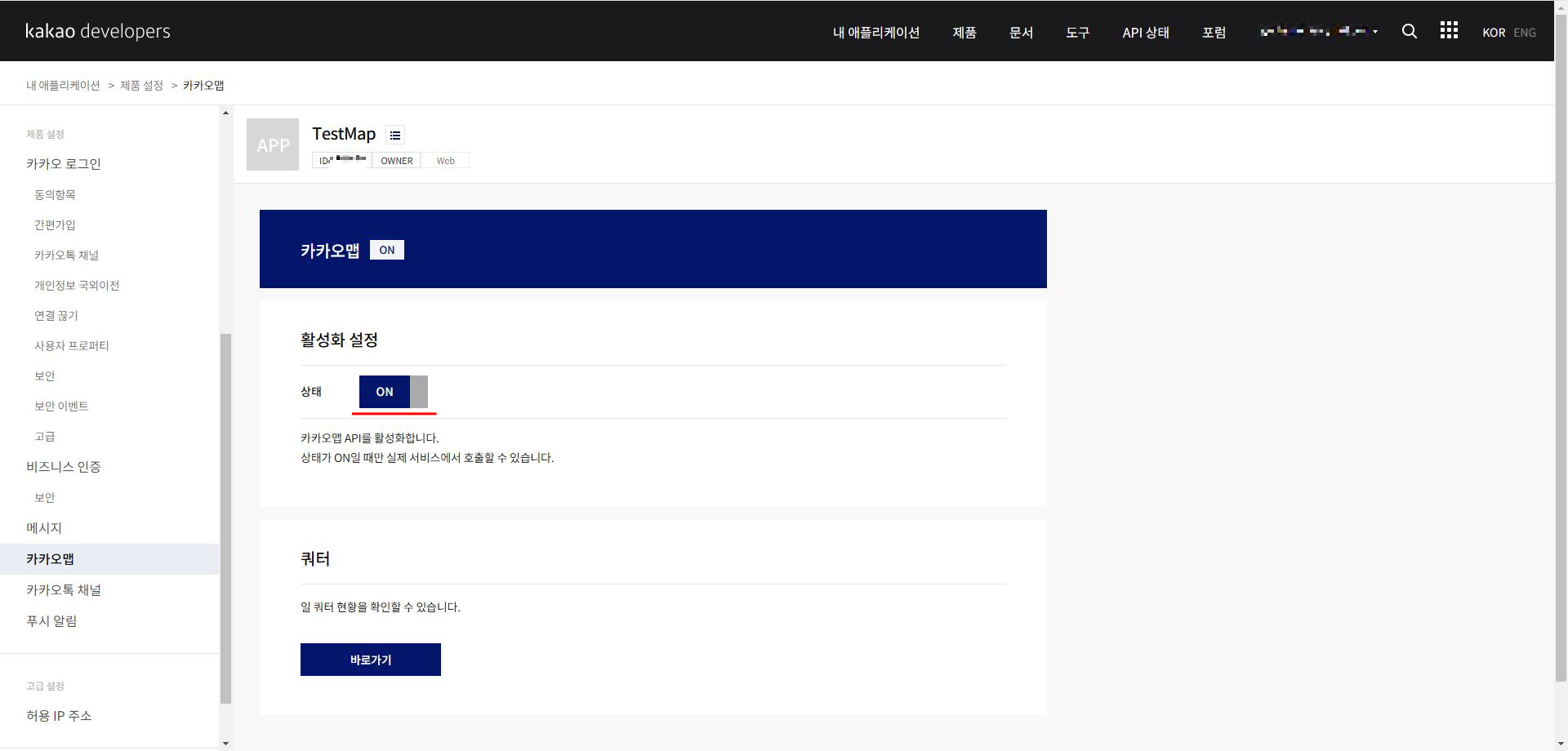Image resolution: width=1568 pixels, height=751 pixels.
Task: Click the list icon beside TestMap
Action: (x=395, y=135)
